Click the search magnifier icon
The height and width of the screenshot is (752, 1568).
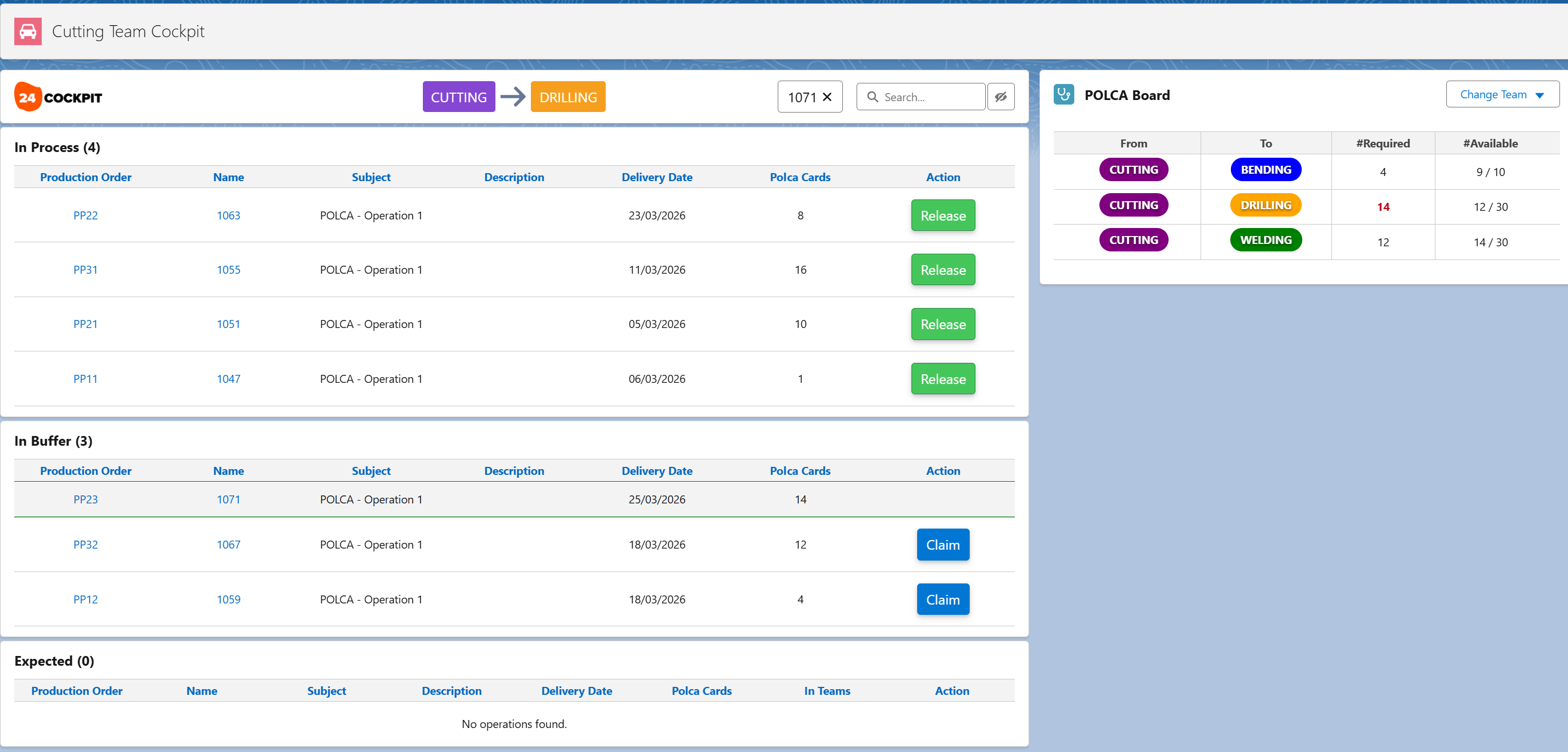click(x=872, y=97)
